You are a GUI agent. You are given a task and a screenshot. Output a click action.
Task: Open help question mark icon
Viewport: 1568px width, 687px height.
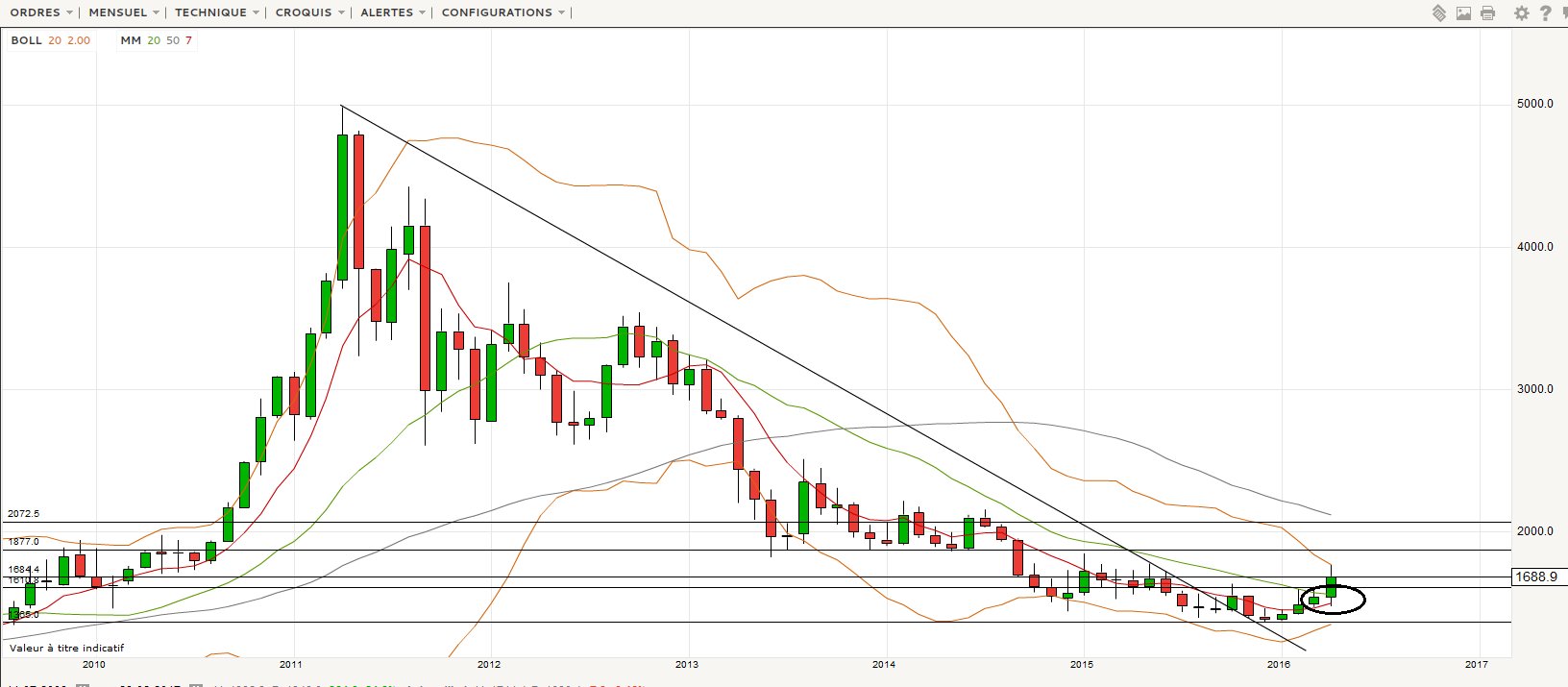pyautogui.click(x=1546, y=13)
